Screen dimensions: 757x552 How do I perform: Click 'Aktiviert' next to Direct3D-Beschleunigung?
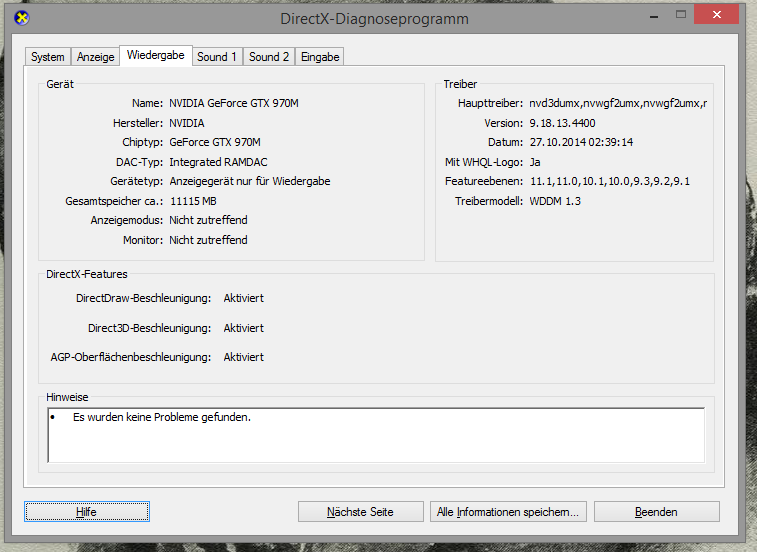pos(244,328)
